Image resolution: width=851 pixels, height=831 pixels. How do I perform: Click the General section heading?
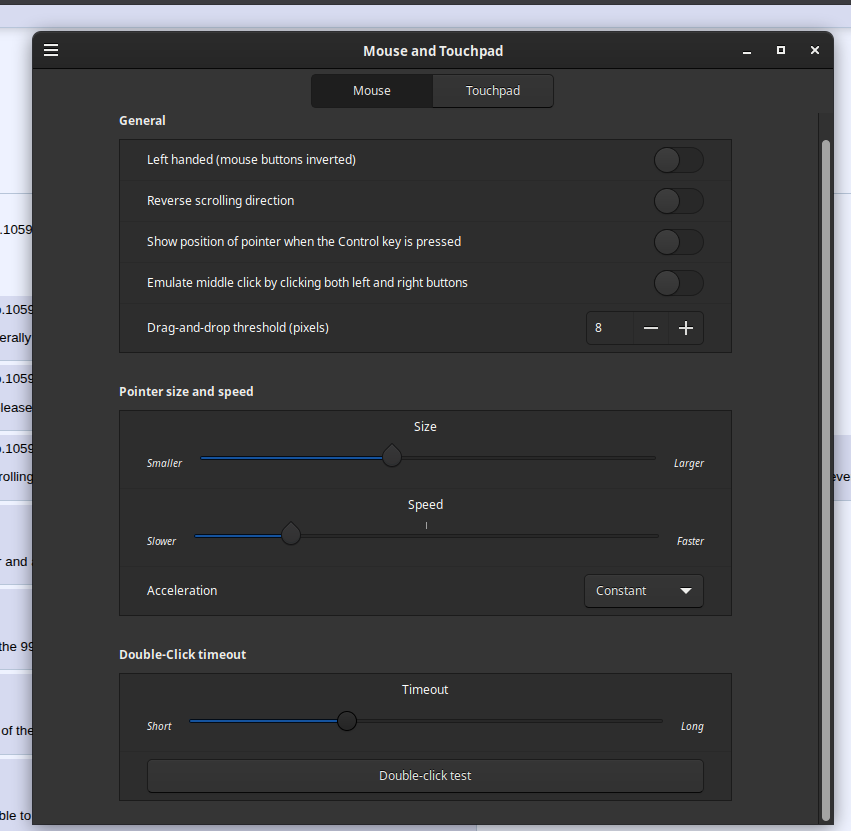click(x=142, y=120)
